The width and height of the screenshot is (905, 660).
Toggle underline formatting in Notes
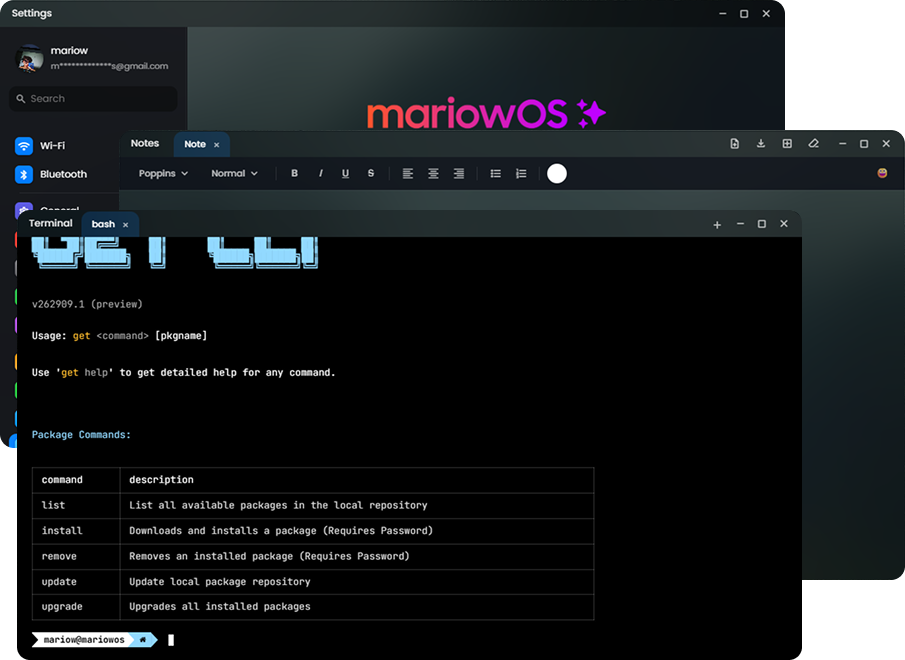tap(345, 173)
